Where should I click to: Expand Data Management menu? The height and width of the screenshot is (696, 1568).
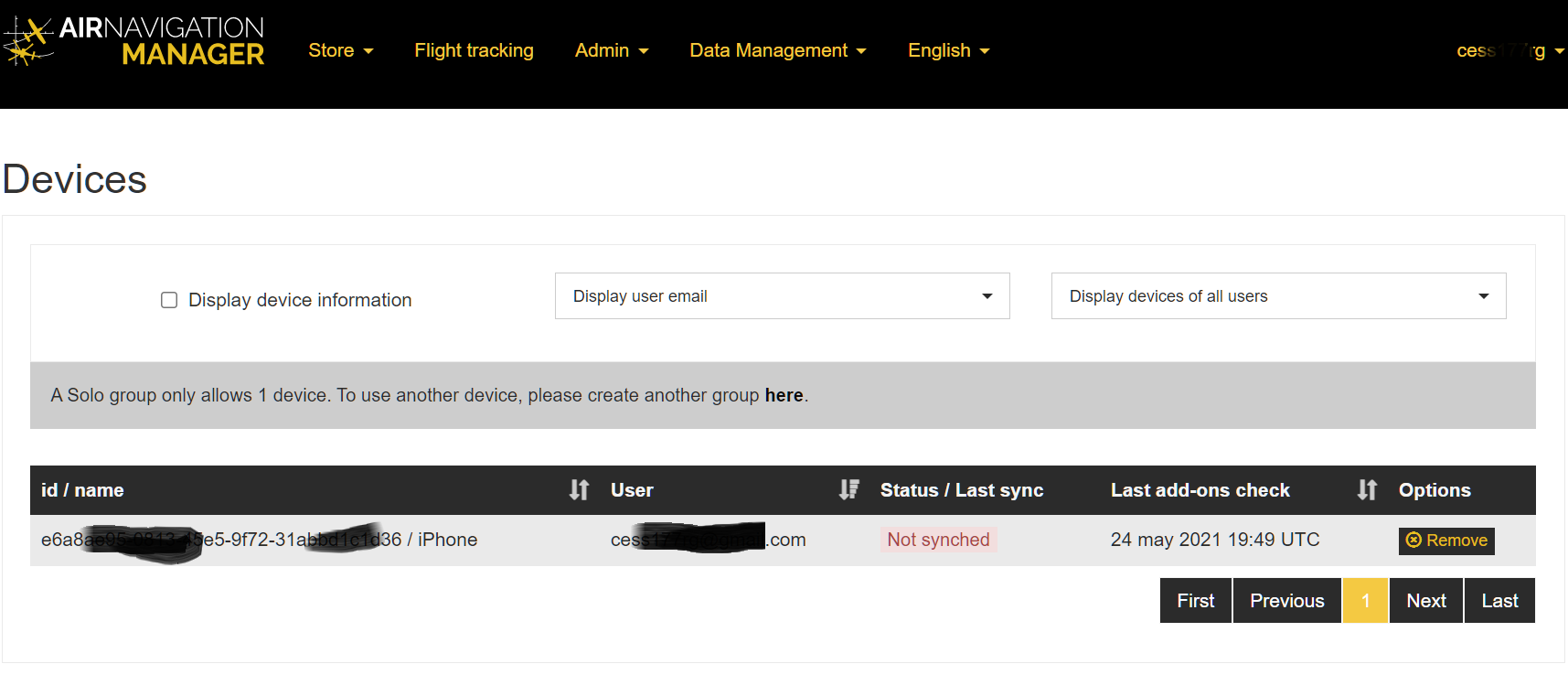tap(777, 50)
